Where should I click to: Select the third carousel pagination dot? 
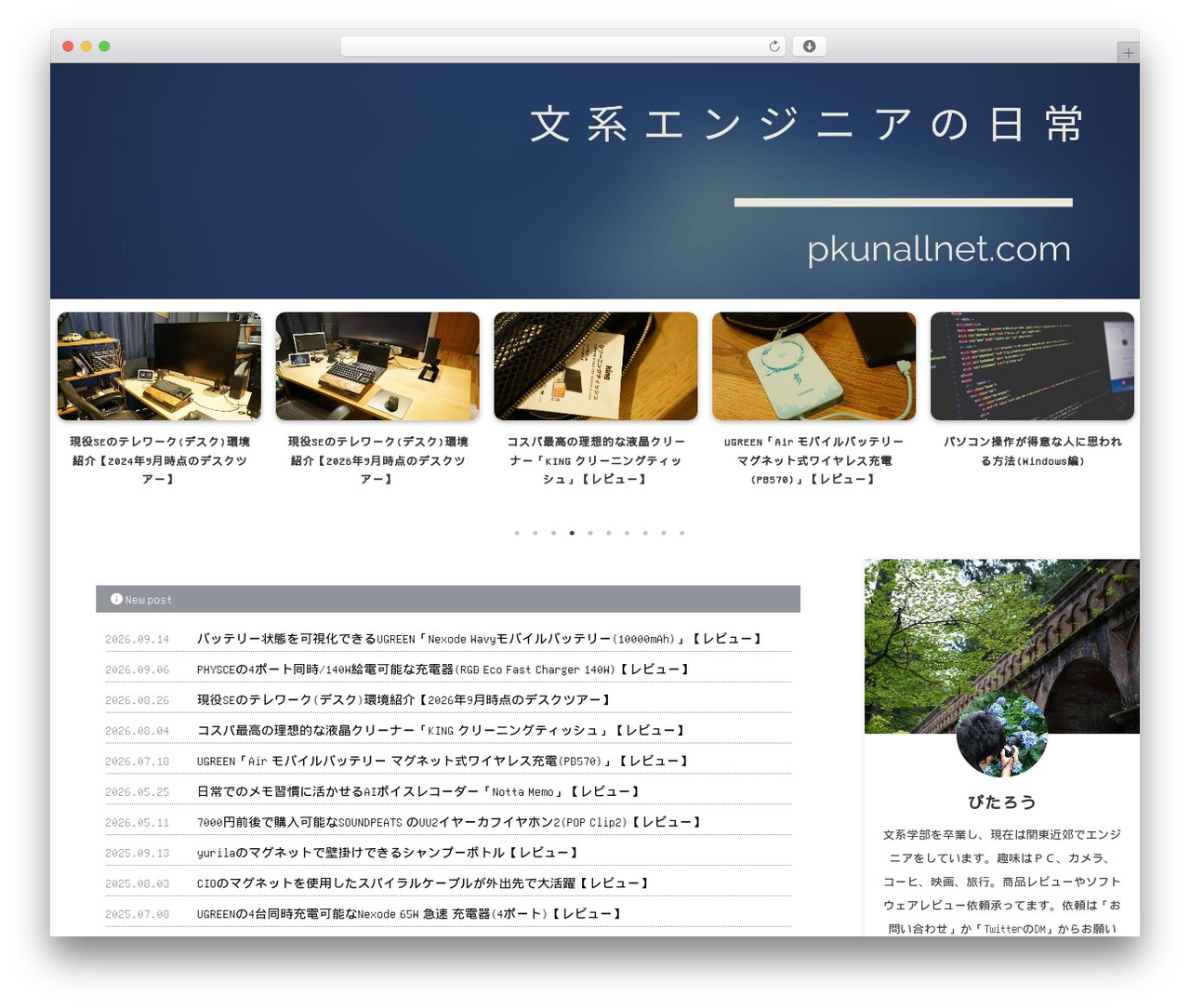pos(553,533)
